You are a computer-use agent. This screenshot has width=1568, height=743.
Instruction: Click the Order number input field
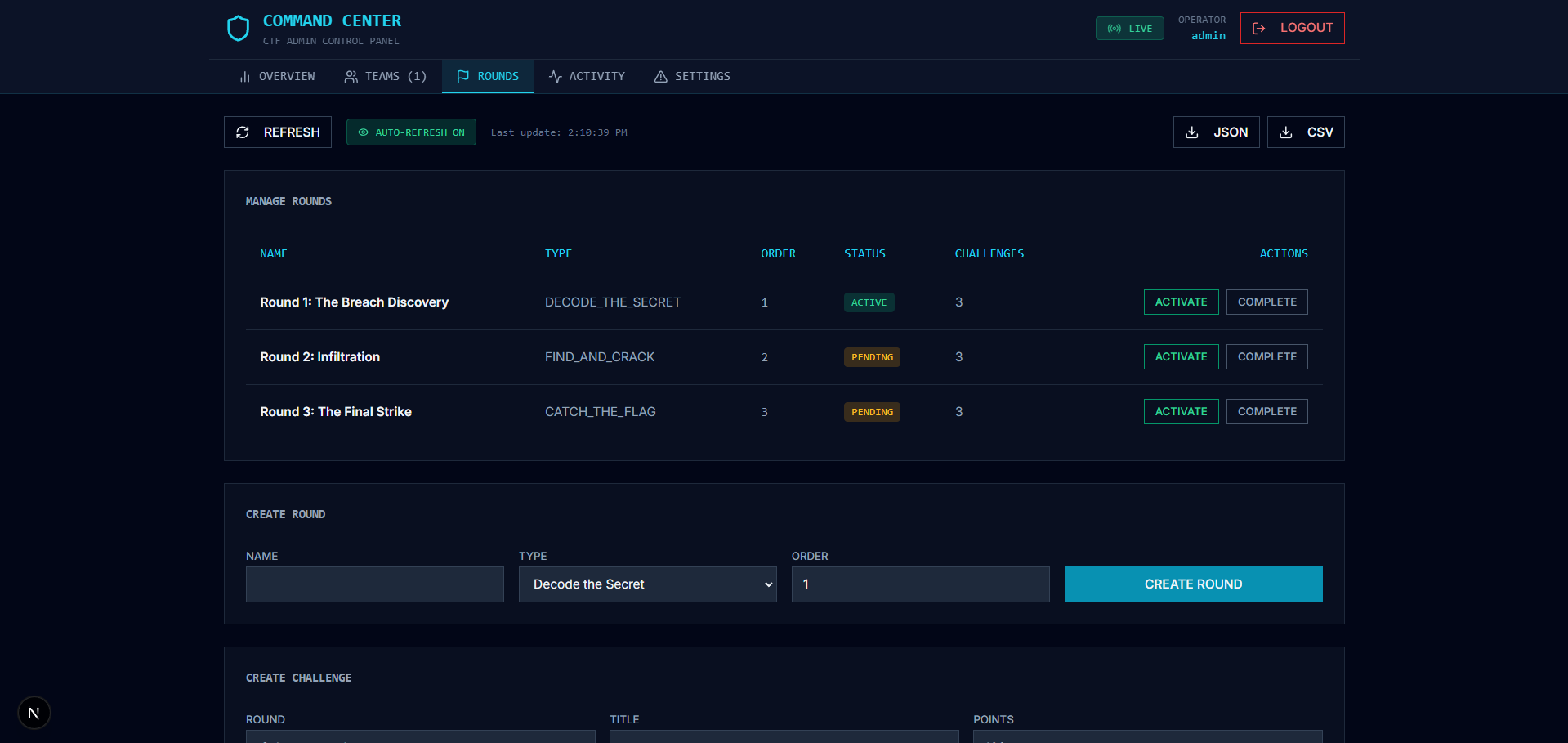click(919, 584)
